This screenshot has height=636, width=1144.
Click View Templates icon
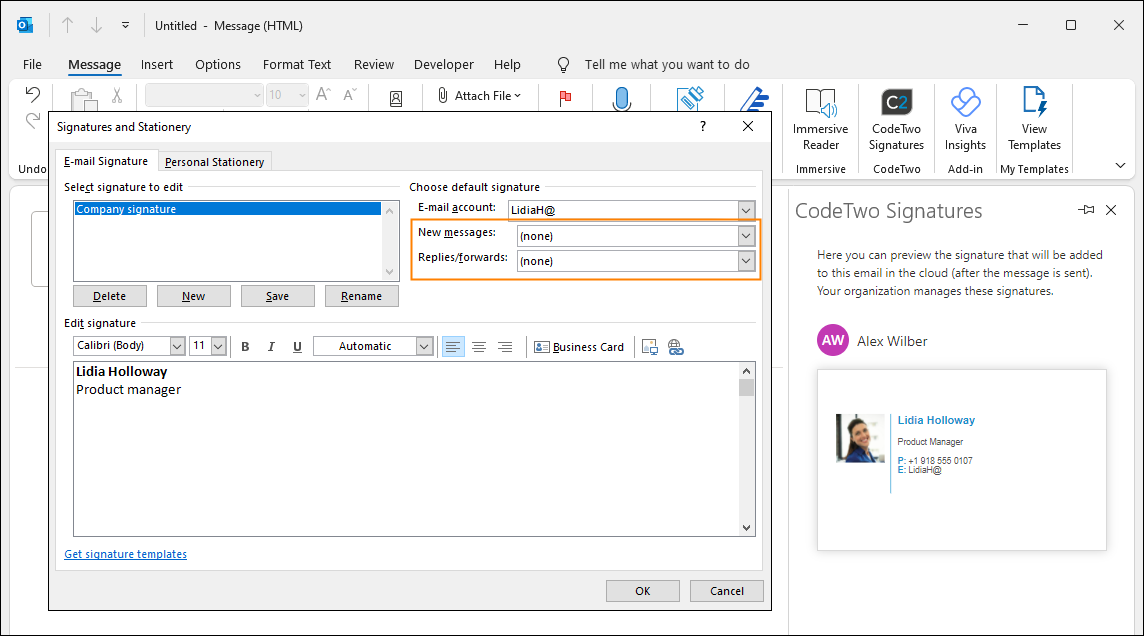(1035, 120)
